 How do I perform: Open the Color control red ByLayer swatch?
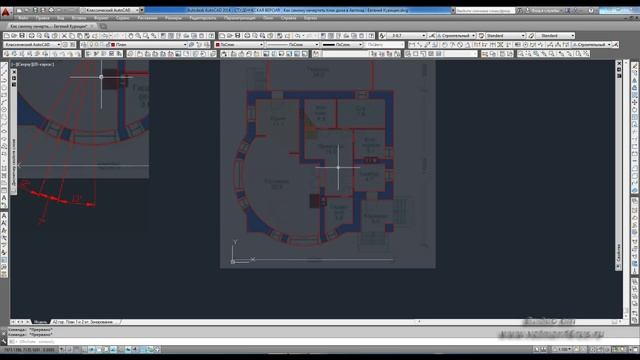pos(218,44)
